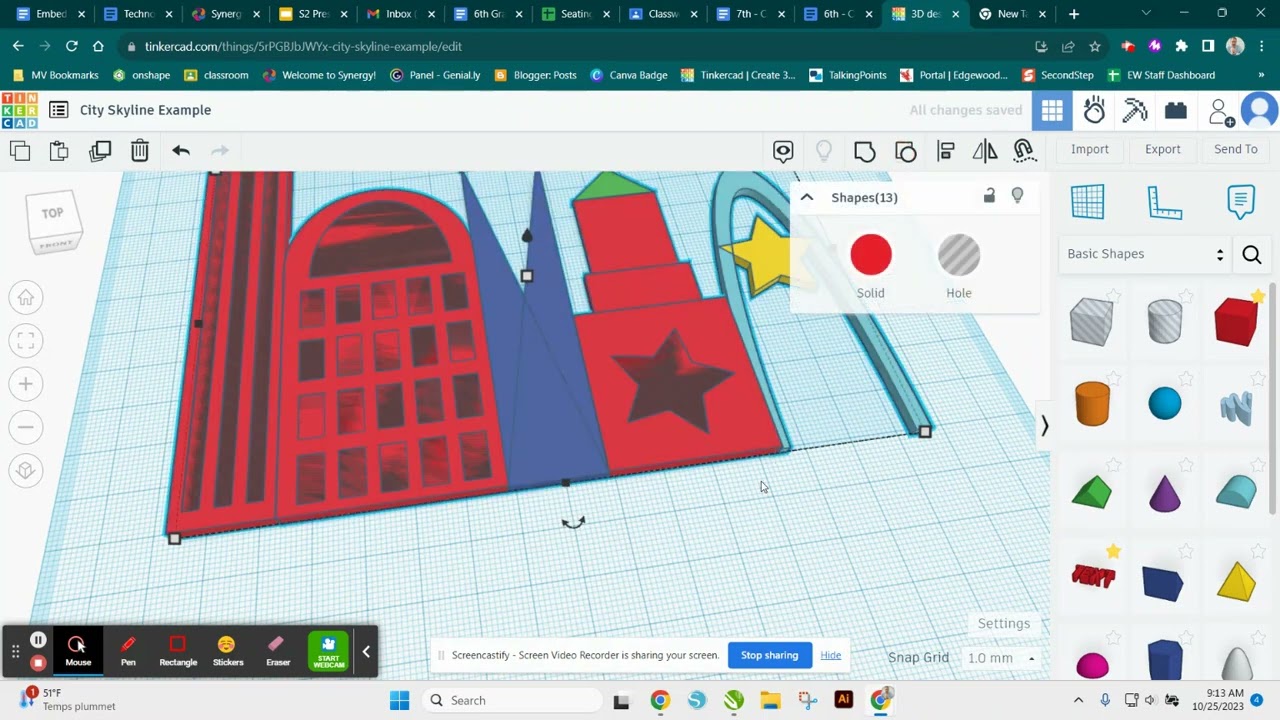Click the Hide link on sharing bar
Image resolution: width=1280 pixels, height=720 pixels.
click(x=831, y=655)
